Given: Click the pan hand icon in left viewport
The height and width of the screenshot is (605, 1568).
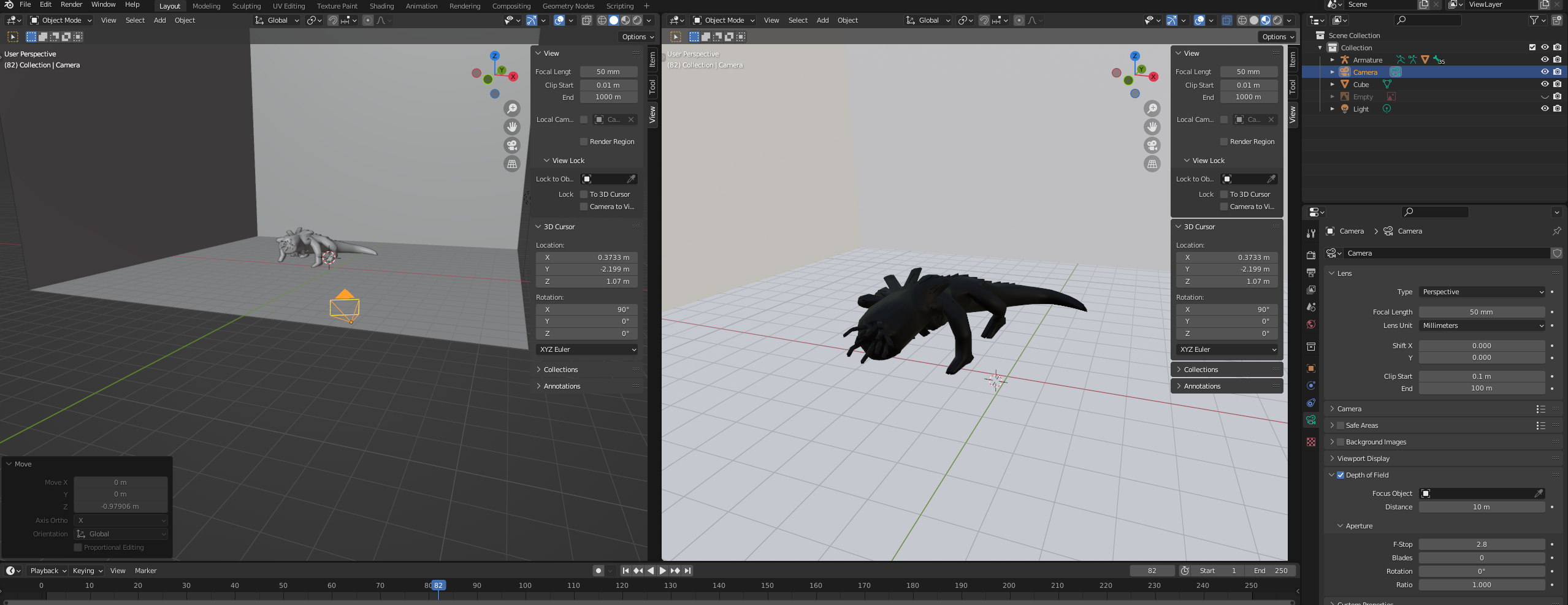Looking at the screenshot, I should (x=511, y=127).
